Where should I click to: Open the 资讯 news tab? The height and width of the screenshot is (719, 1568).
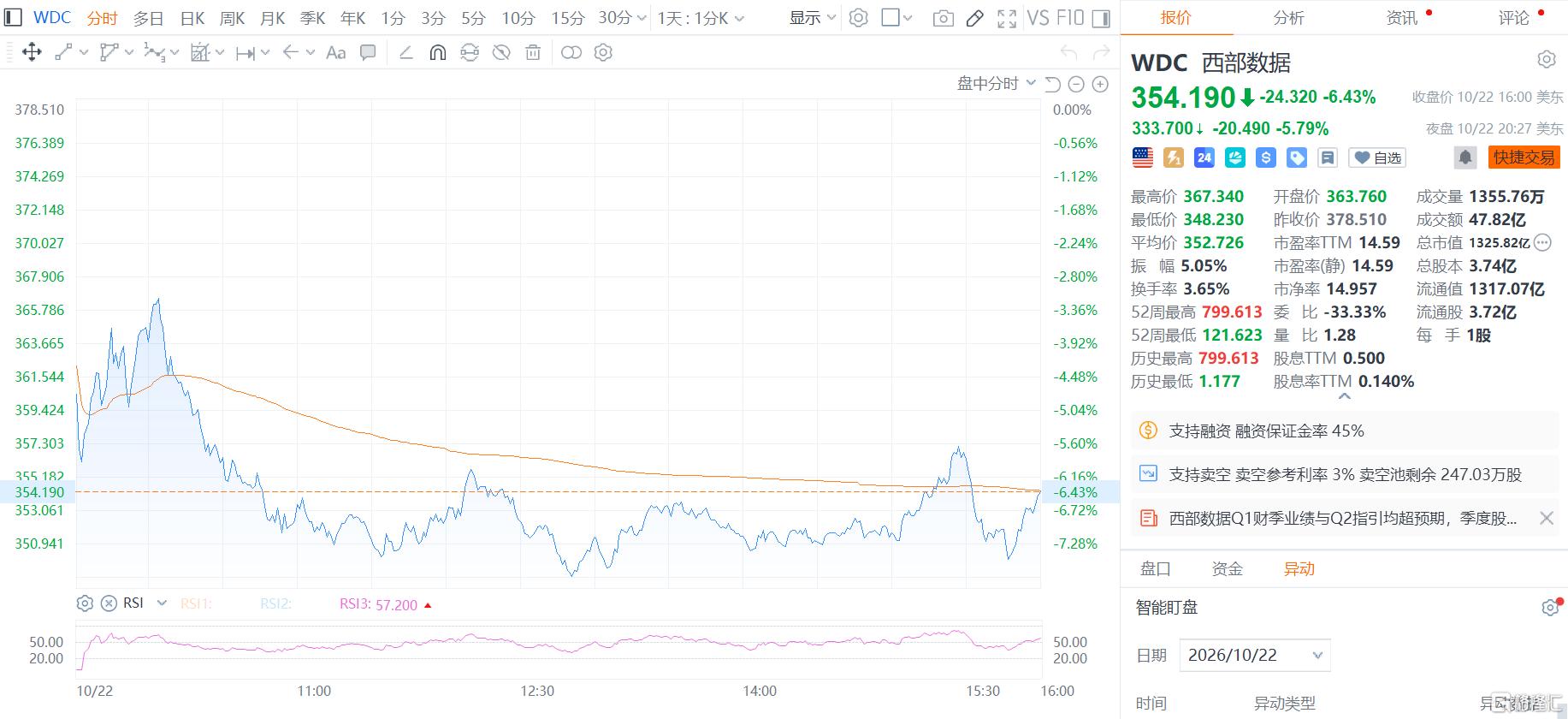tap(1401, 18)
